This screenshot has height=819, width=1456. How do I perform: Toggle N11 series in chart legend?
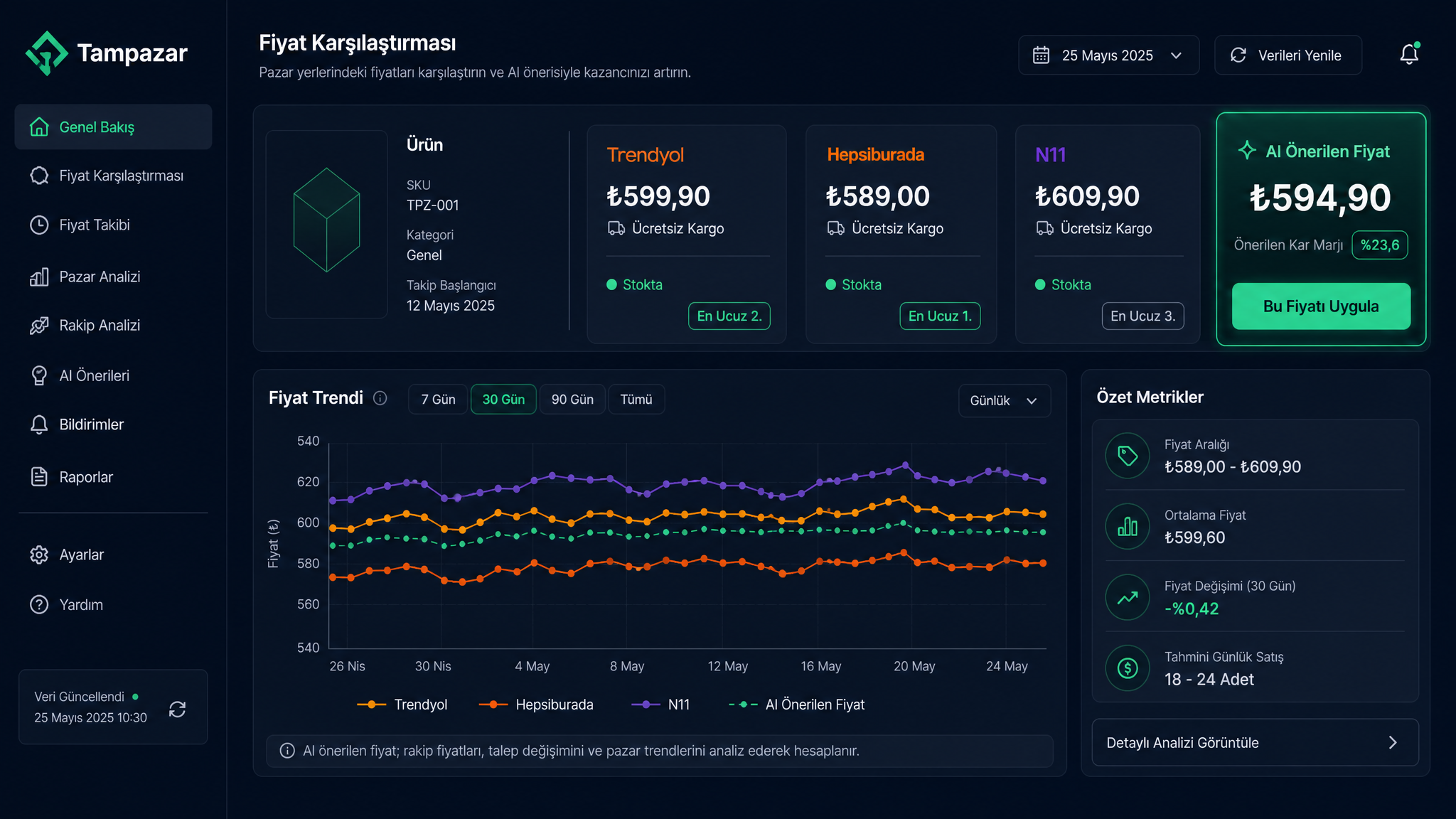pyautogui.click(x=660, y=705)
